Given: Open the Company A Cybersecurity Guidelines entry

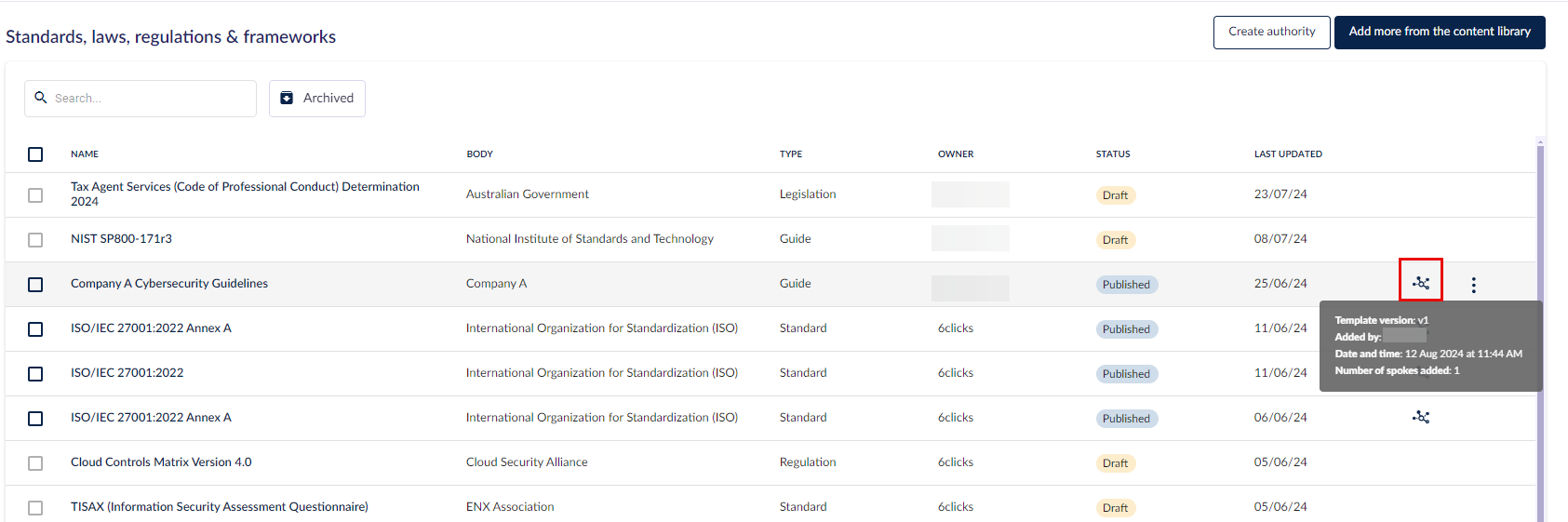Looking at the screenshot, I should [x=169, y=284].
